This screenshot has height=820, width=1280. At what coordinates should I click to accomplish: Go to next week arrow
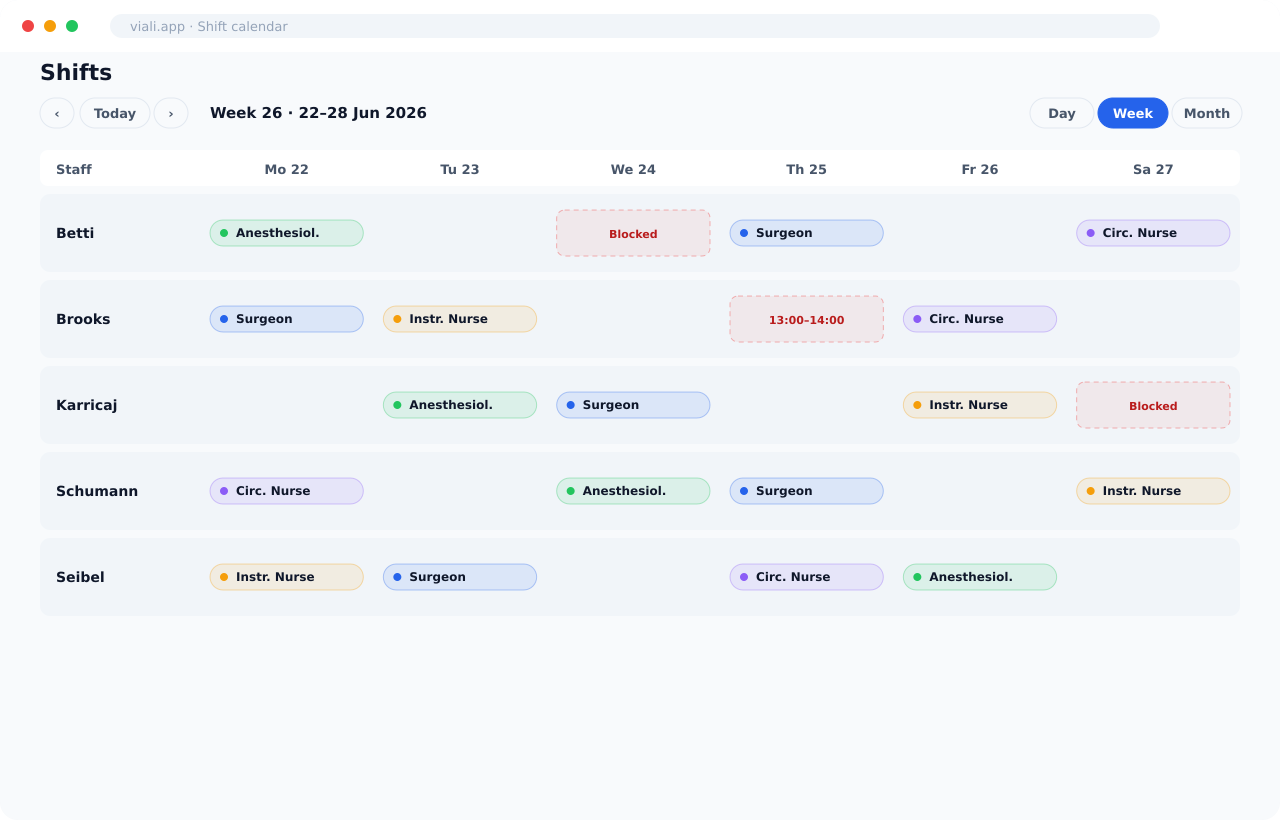171,113
